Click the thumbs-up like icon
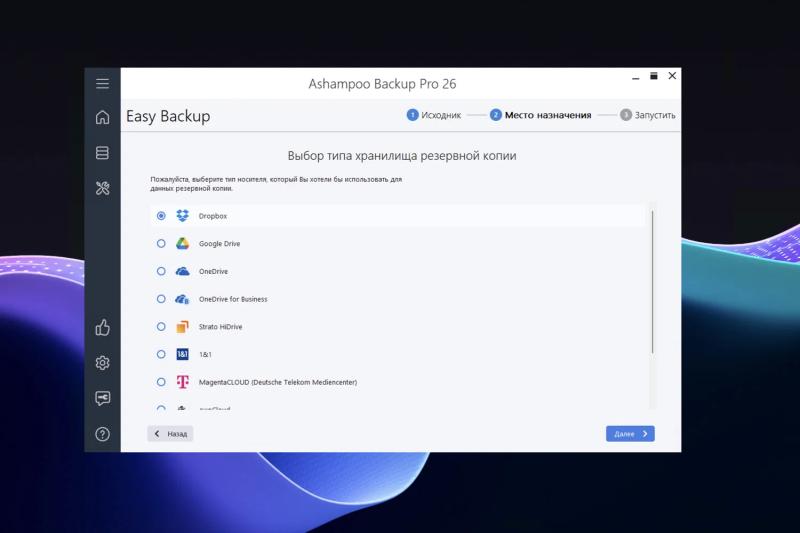The height and width of the screenshot is (533, 800). [102, 327]
